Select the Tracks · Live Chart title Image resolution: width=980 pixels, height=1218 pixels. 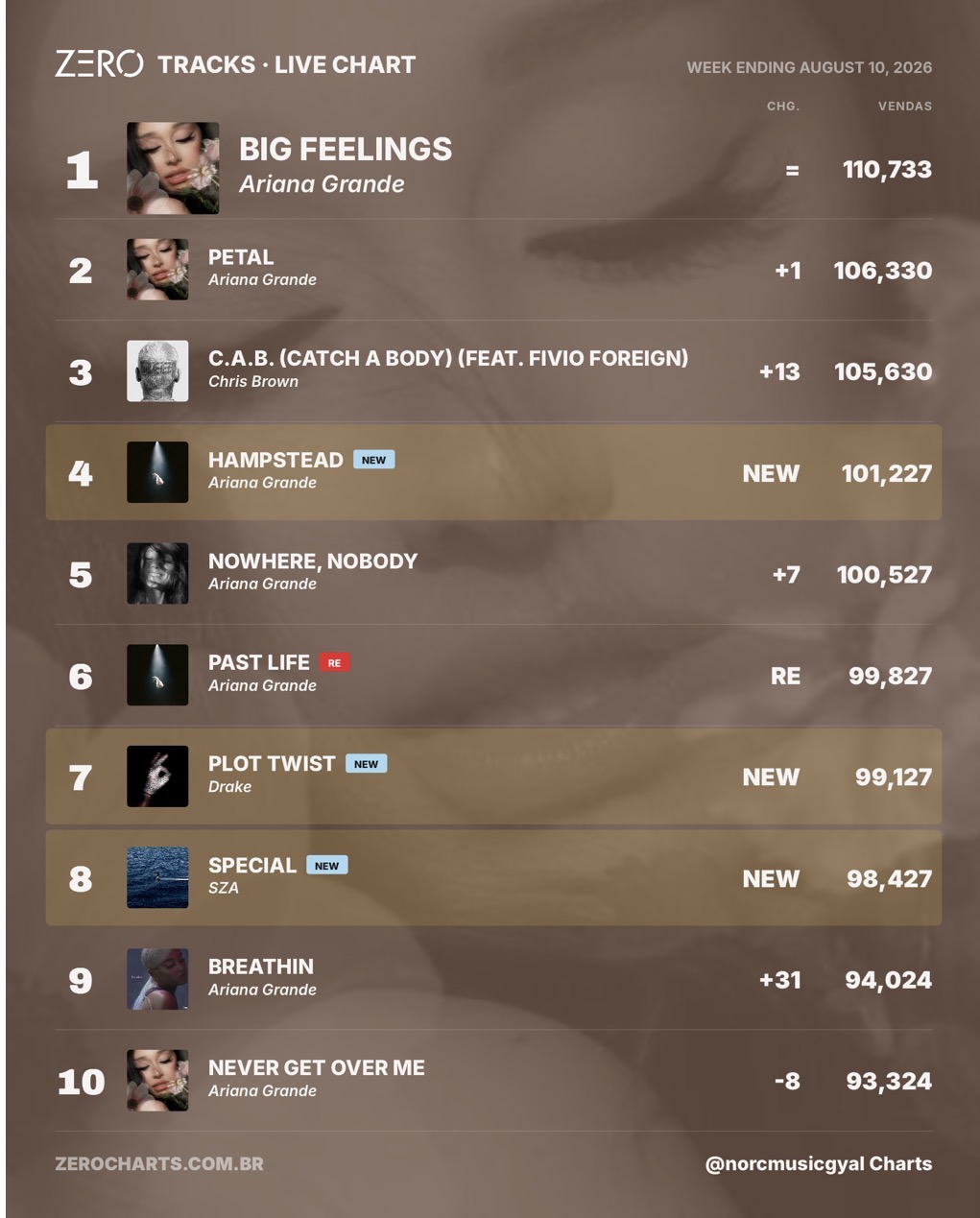[286, 64]
